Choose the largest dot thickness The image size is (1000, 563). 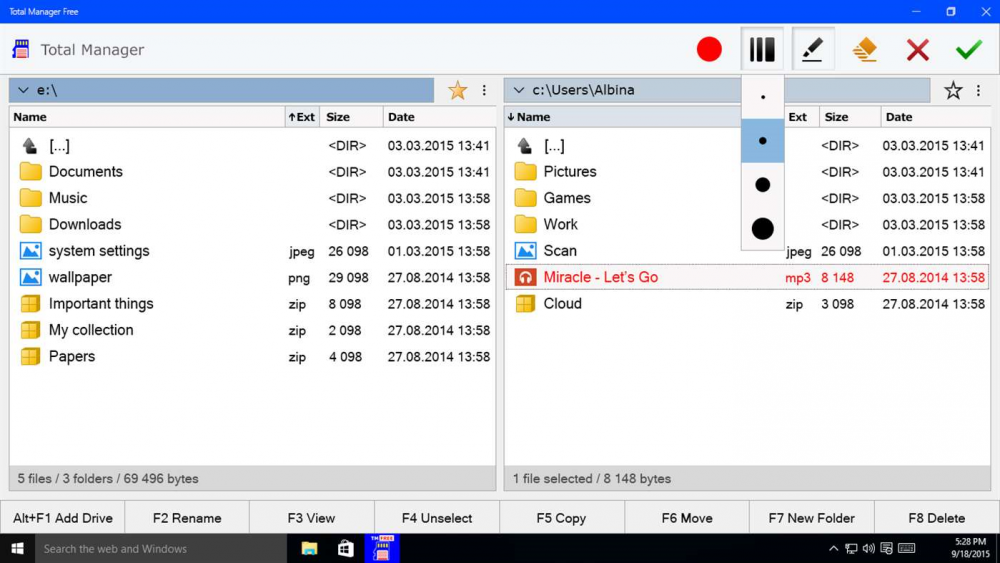pos(763,228)
